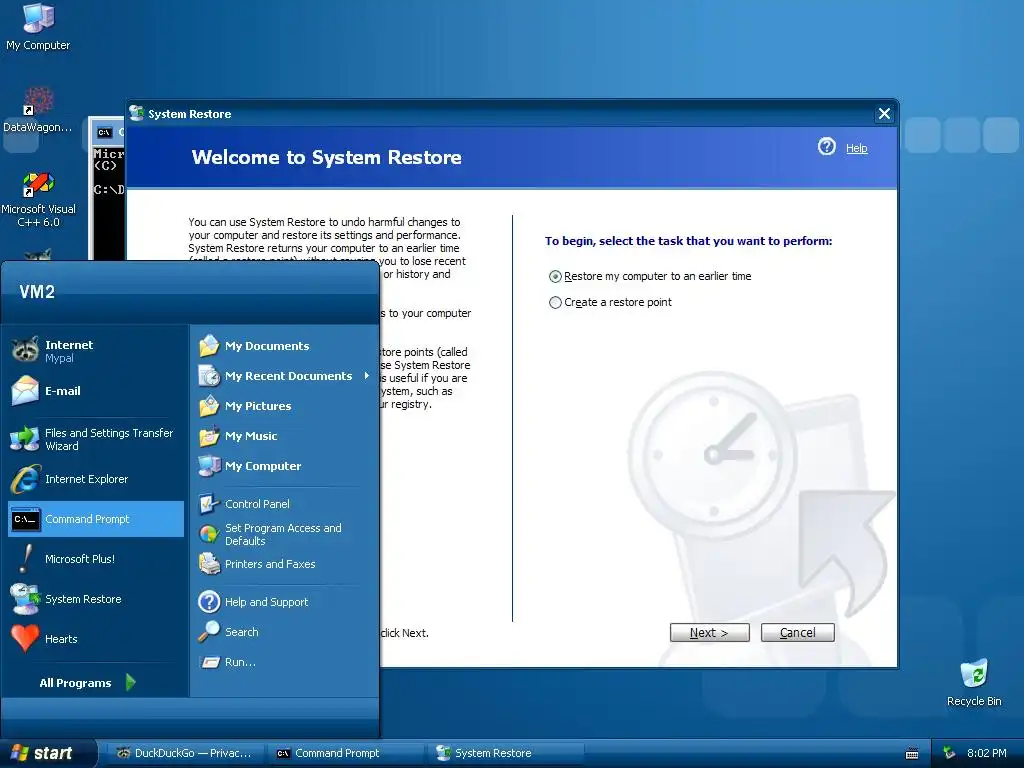The width and height of the screenshot is (1024, 768).
Task: Choose Control Panel text in Start menu
Action: pyautogui.click(x=257, y=504)
